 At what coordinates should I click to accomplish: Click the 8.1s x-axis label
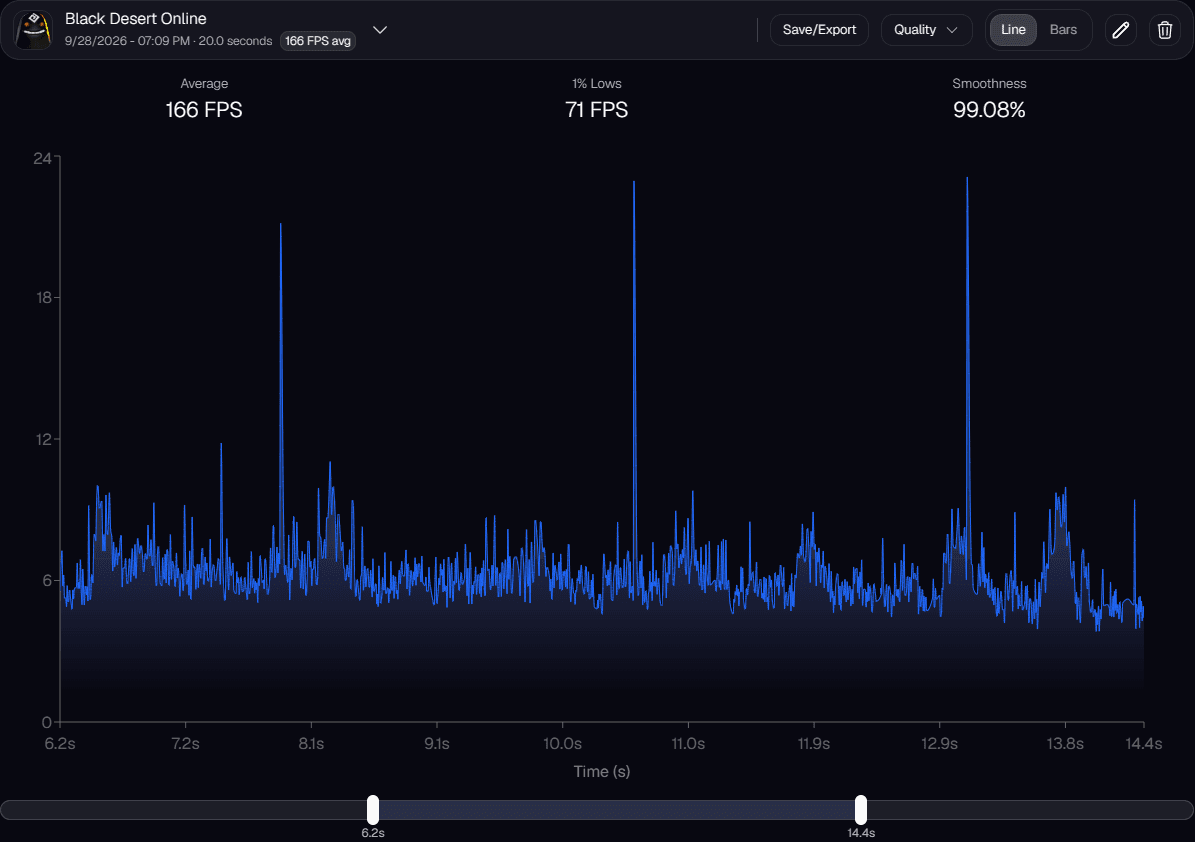pyautogui.click(x=311, y=744)
